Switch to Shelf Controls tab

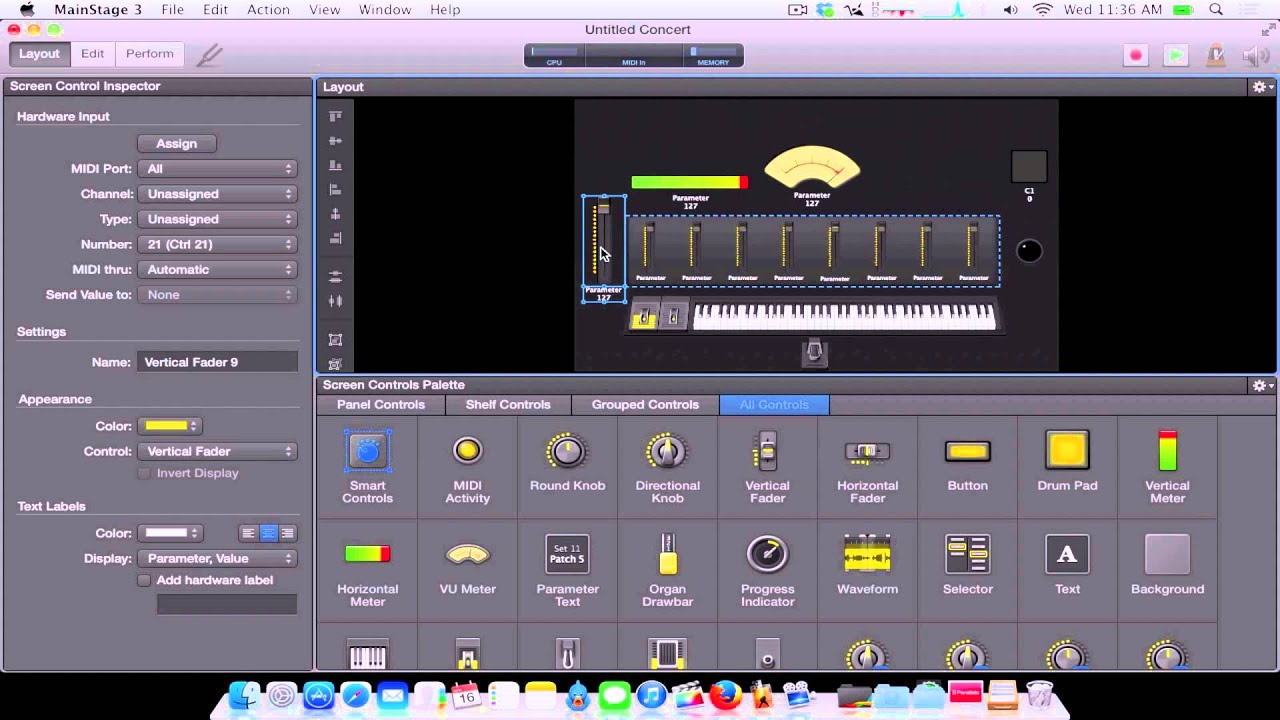coord(508,405)
